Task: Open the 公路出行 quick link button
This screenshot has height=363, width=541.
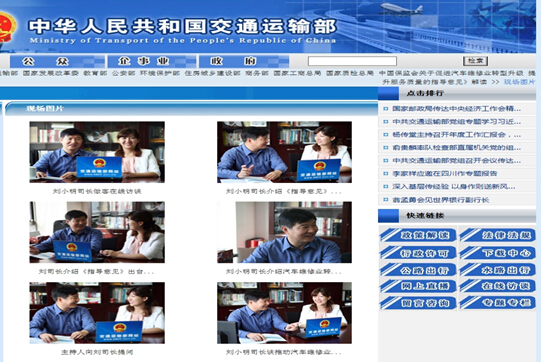Action: click(418, 270)
